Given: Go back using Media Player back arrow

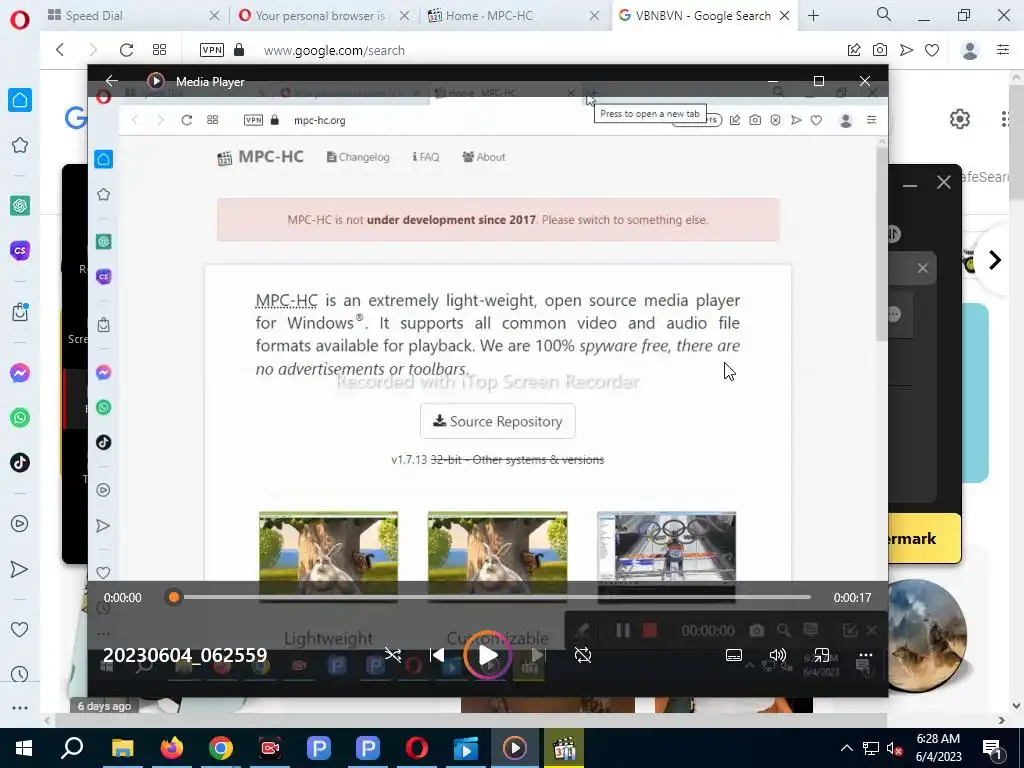Looking at the screenshot, I should (x=112, y=81).
